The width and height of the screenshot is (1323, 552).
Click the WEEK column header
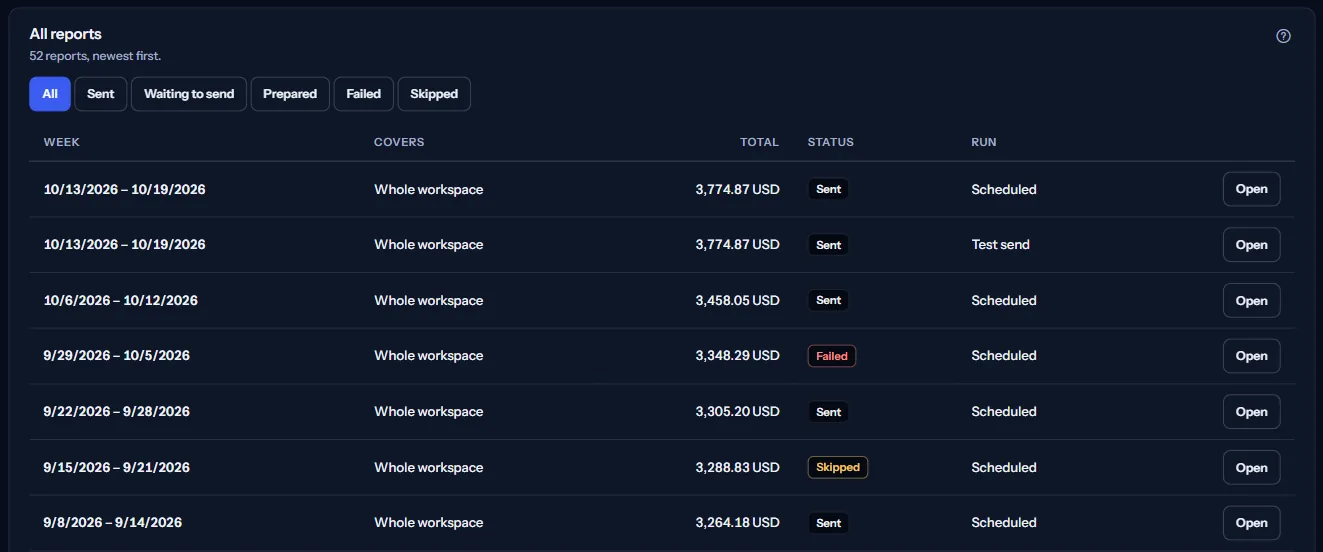[x=62, y=142]
